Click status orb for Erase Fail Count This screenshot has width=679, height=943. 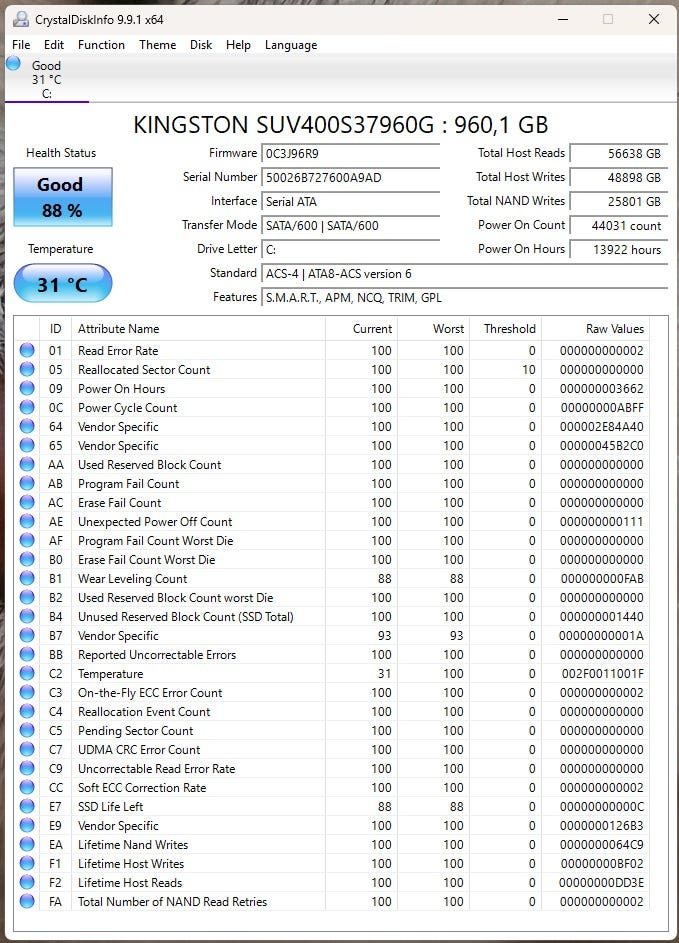(27, 502)
